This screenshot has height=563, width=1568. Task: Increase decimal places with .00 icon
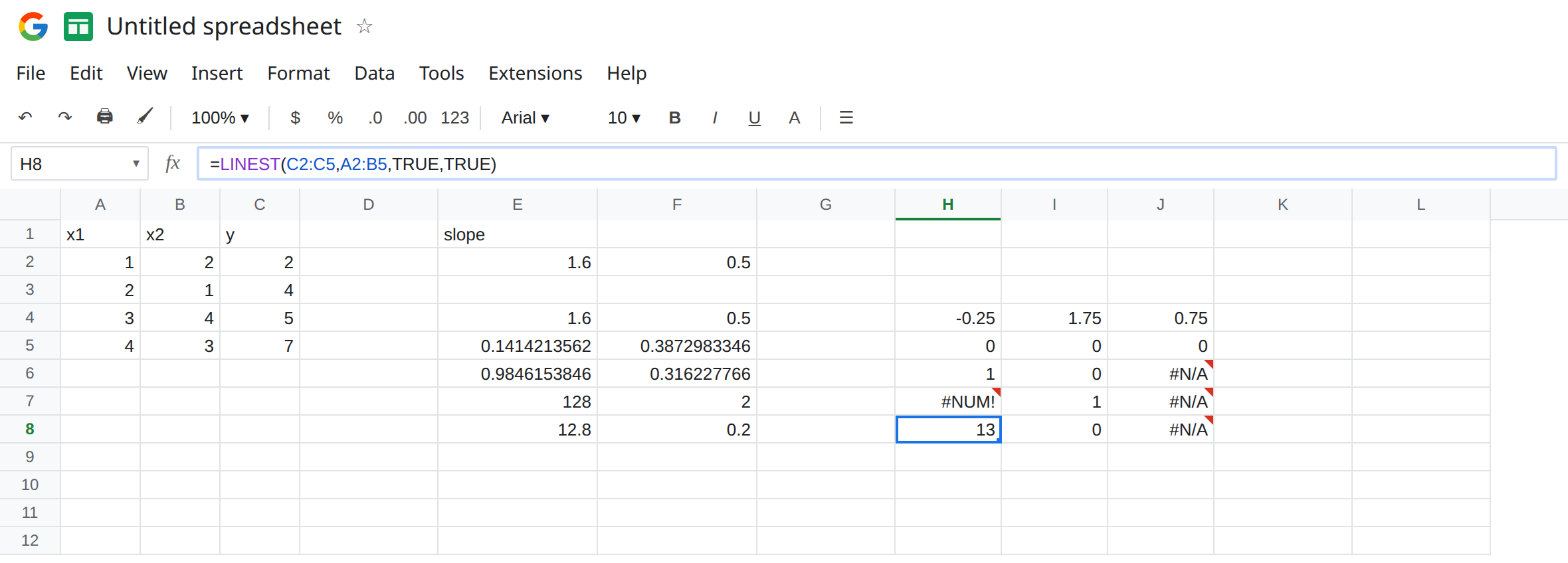tap(415, 118)
